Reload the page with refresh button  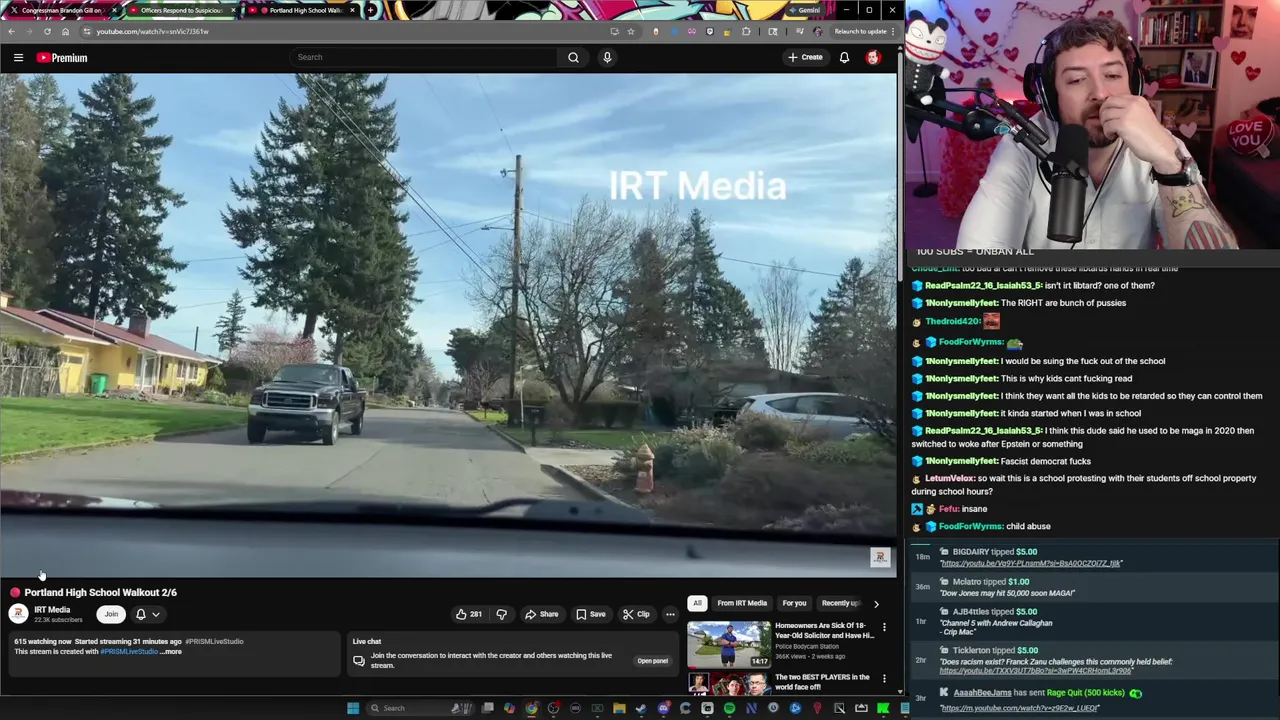[47, 31]
